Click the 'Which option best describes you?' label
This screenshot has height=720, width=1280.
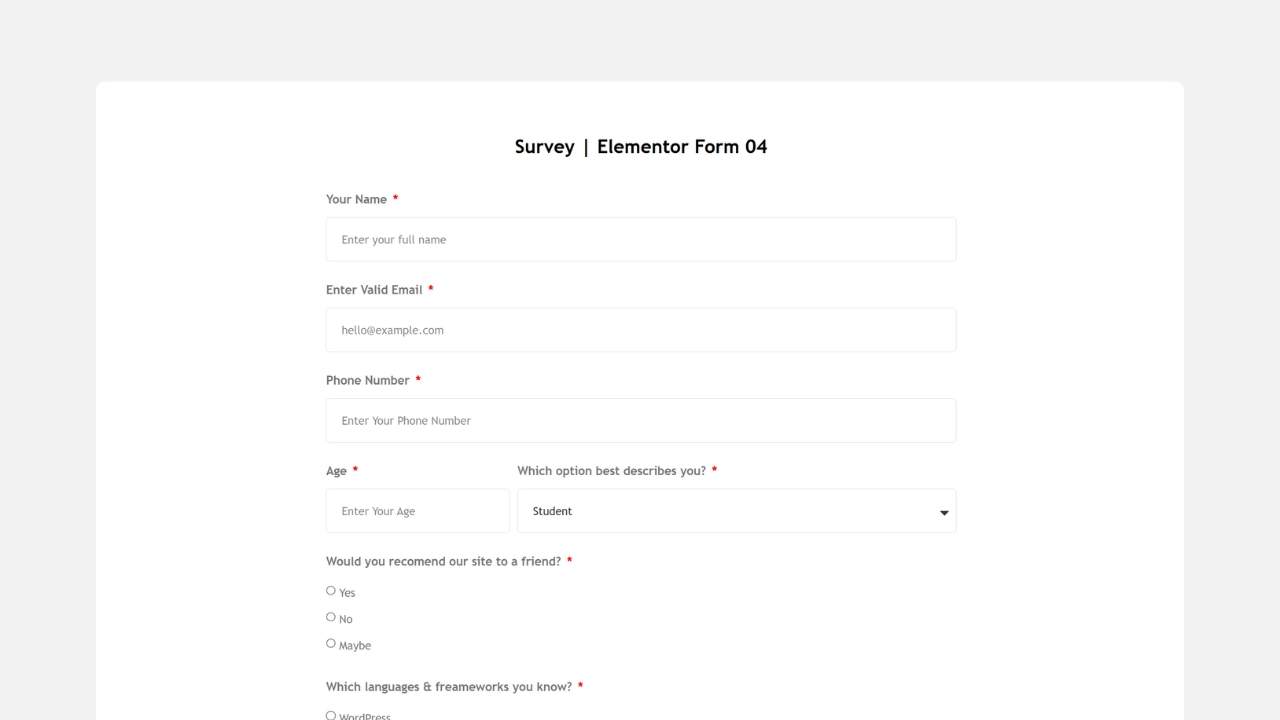click(611, 471)
